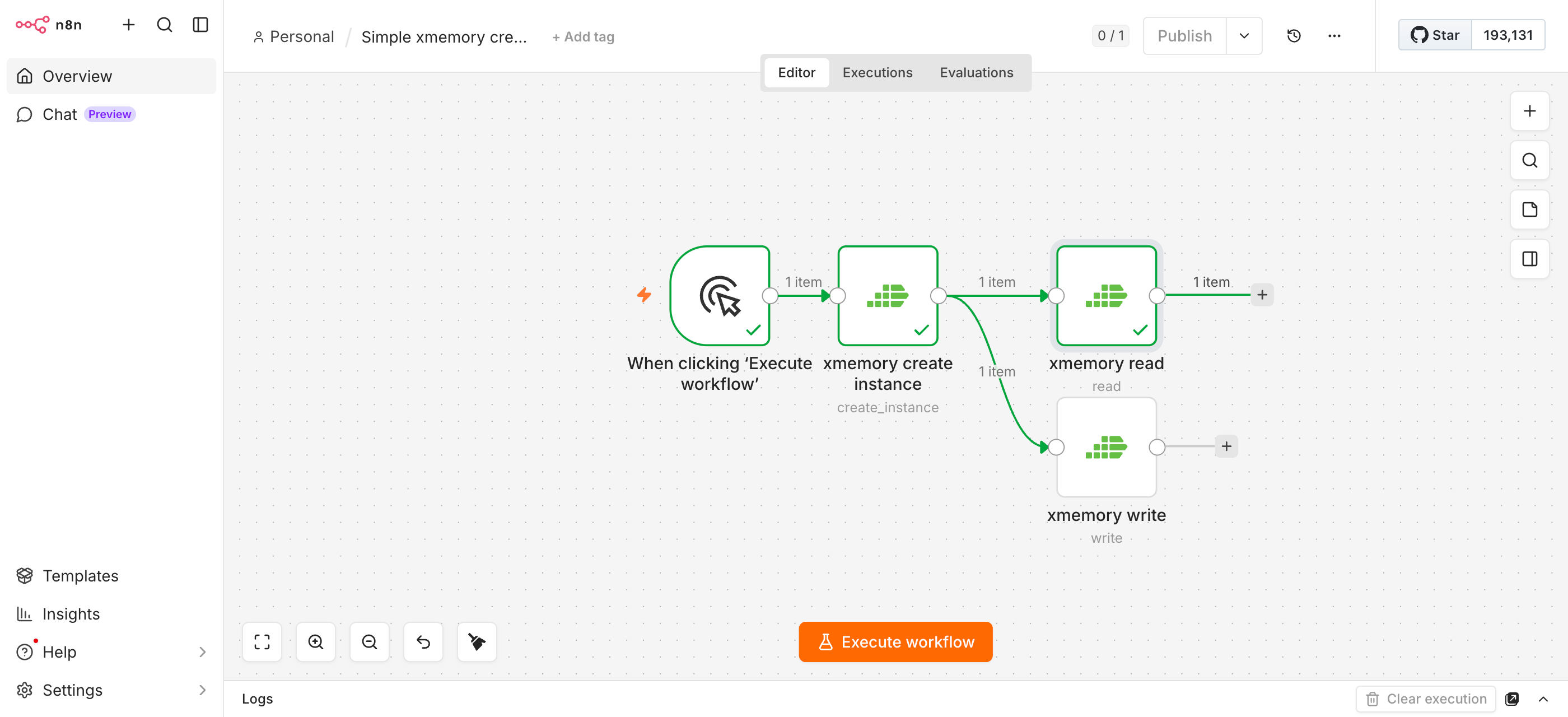Select the workflow name 'Simple xmemory cre...'
1568x717 pixels.
tap(444, 36)
